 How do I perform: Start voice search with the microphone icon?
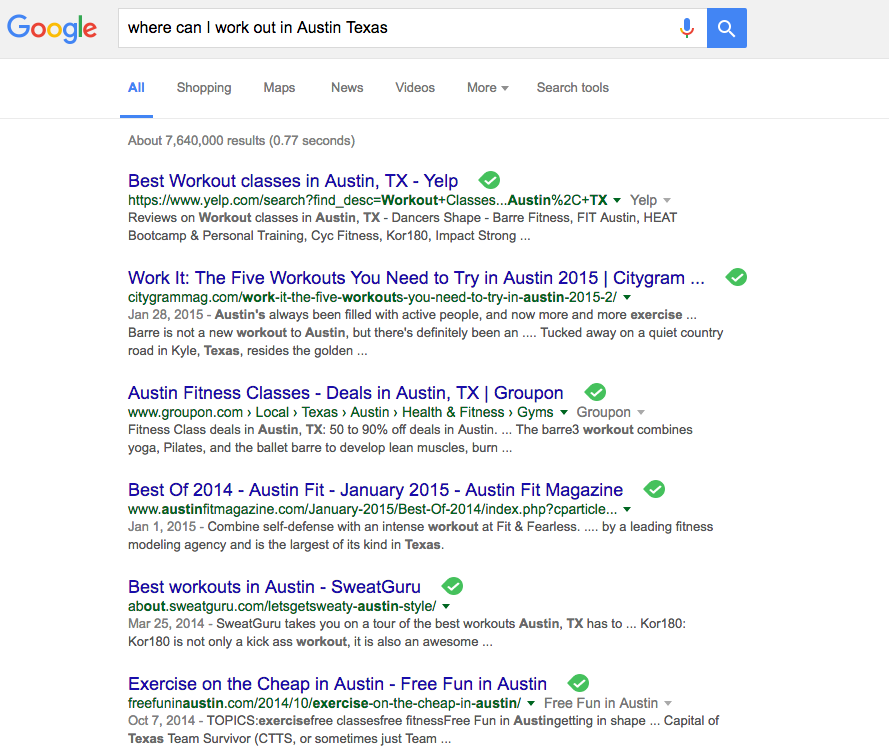(687, 28)
